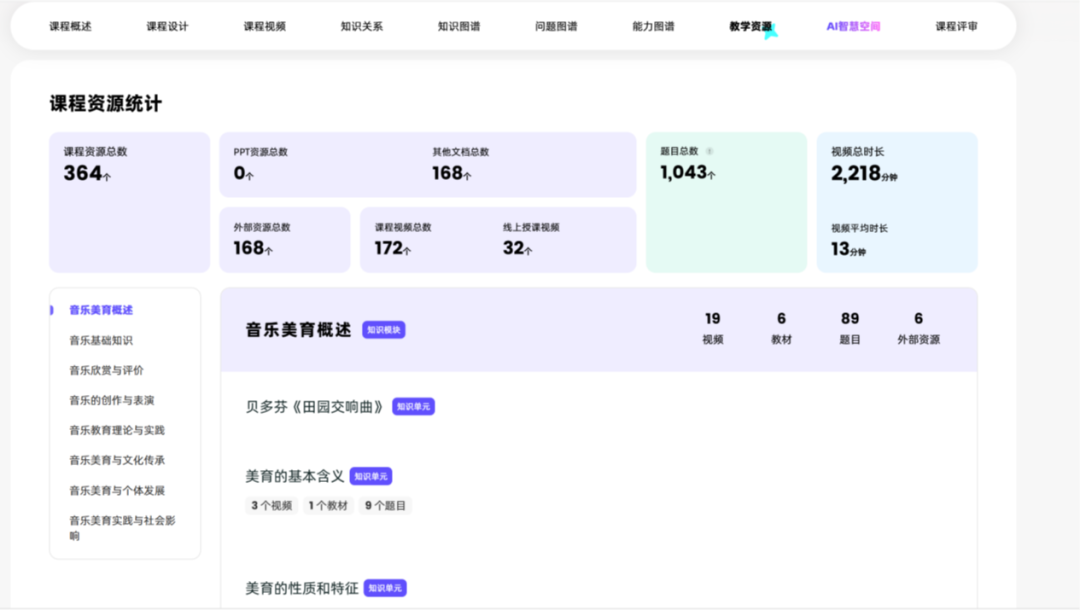The height and width of the screenshot is (610, 1080).
Task: Click the info icon beside 题目总数
Action: [x=710, y=152]
